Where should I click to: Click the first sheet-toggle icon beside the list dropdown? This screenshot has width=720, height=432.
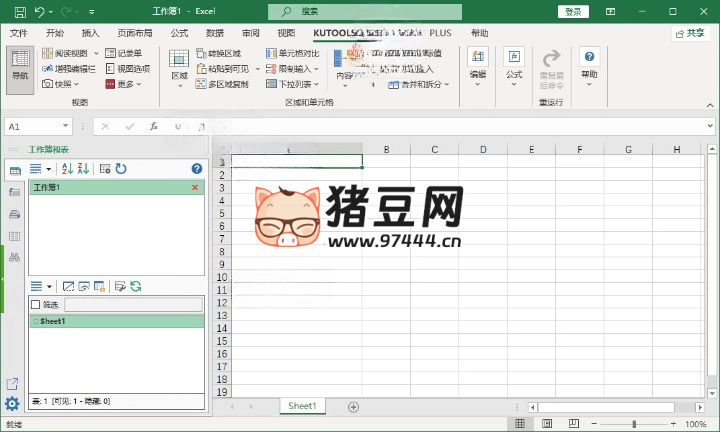click(68, 286)
